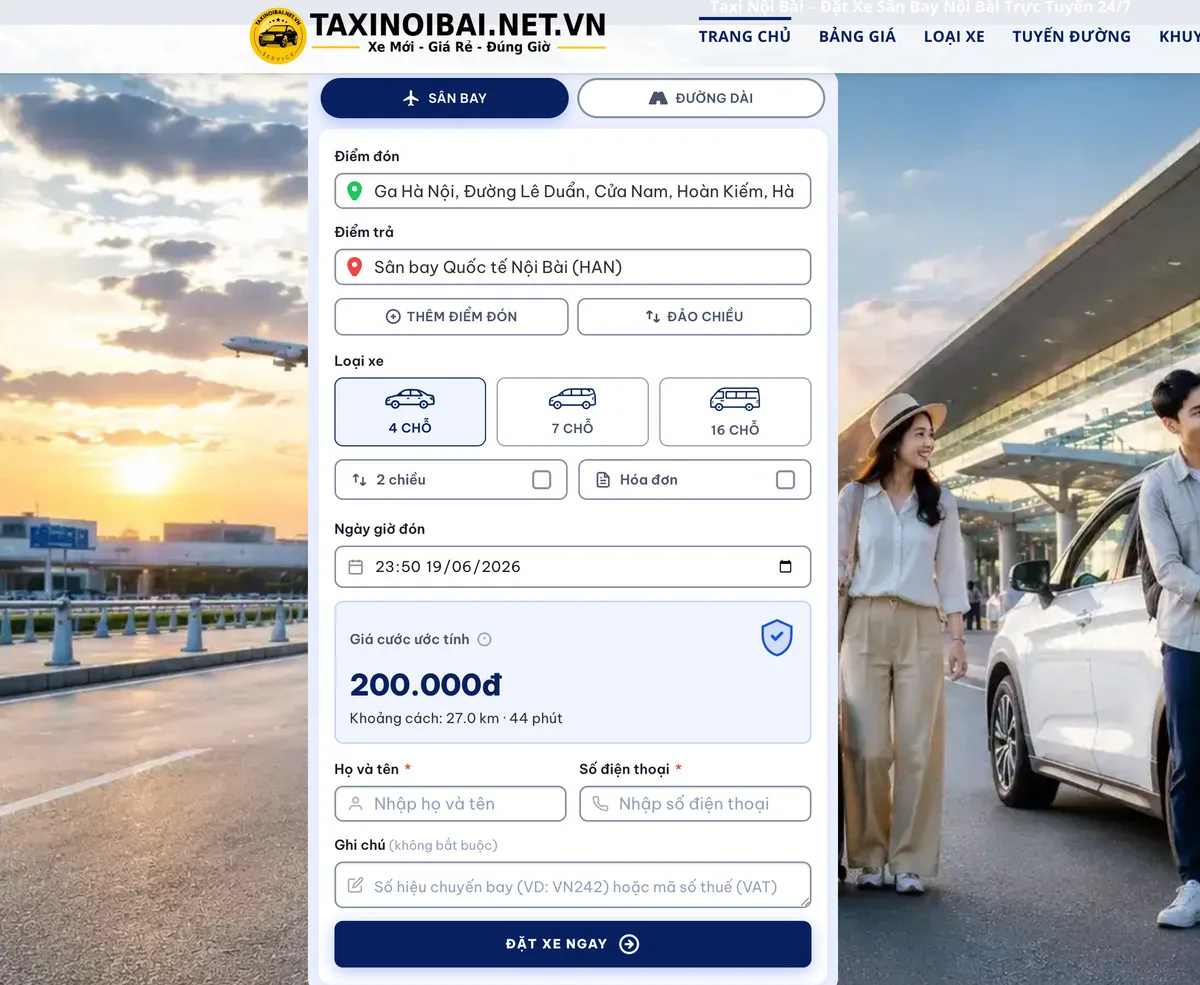Viewport: 1200px width, 985px height.
Task: Open the date picker icon at datetime field's right
Action: pos(785,566)
